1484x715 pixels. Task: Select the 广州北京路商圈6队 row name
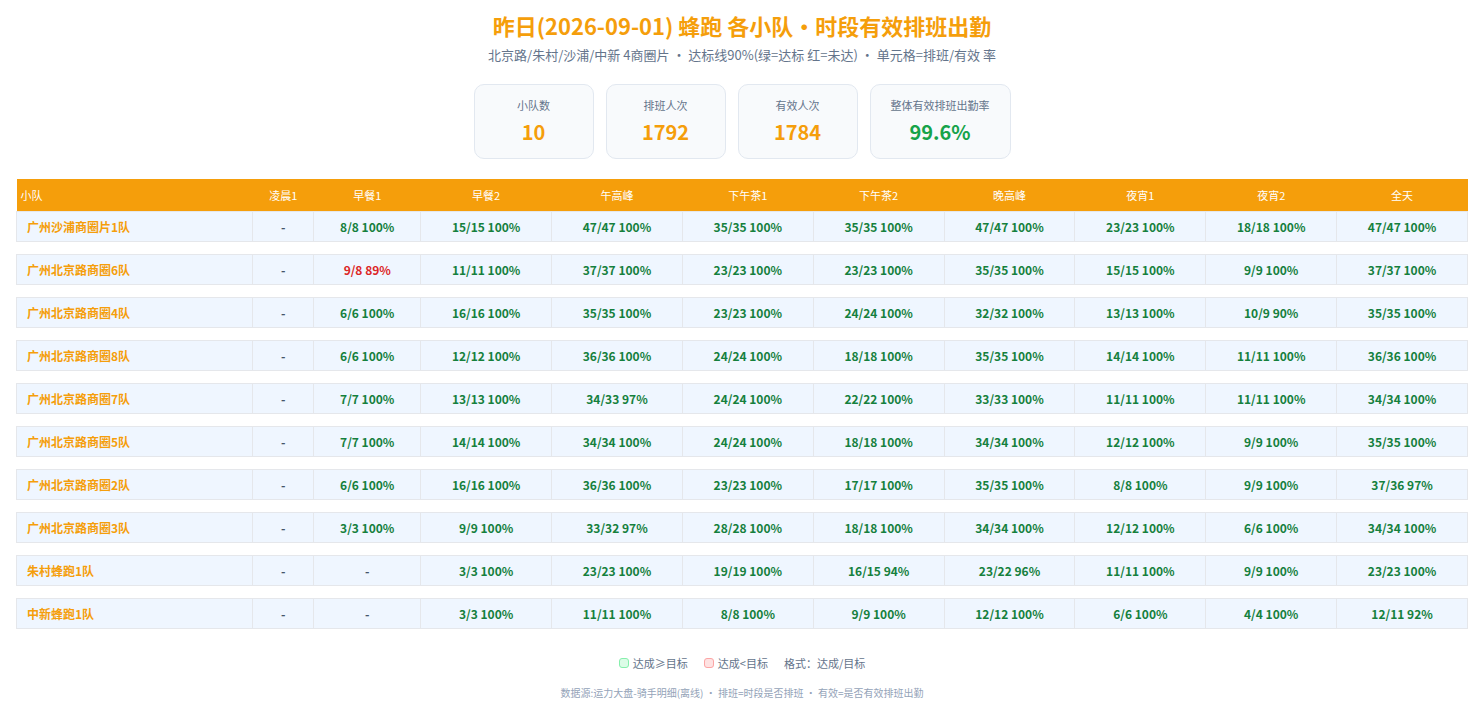click(78, 270)
